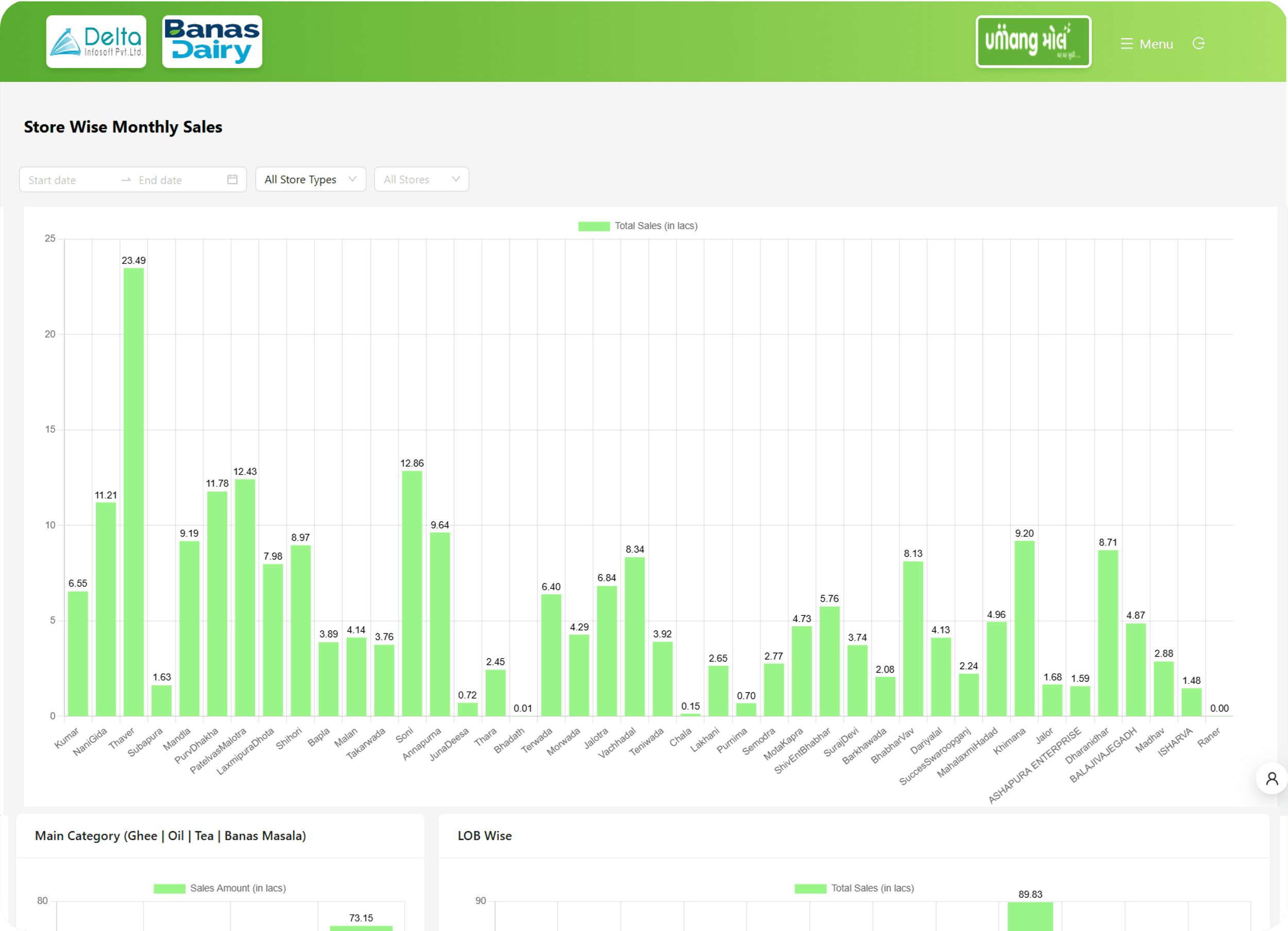
Task: Open the calendar icon in the date picker
Action: tap(232, 179)
